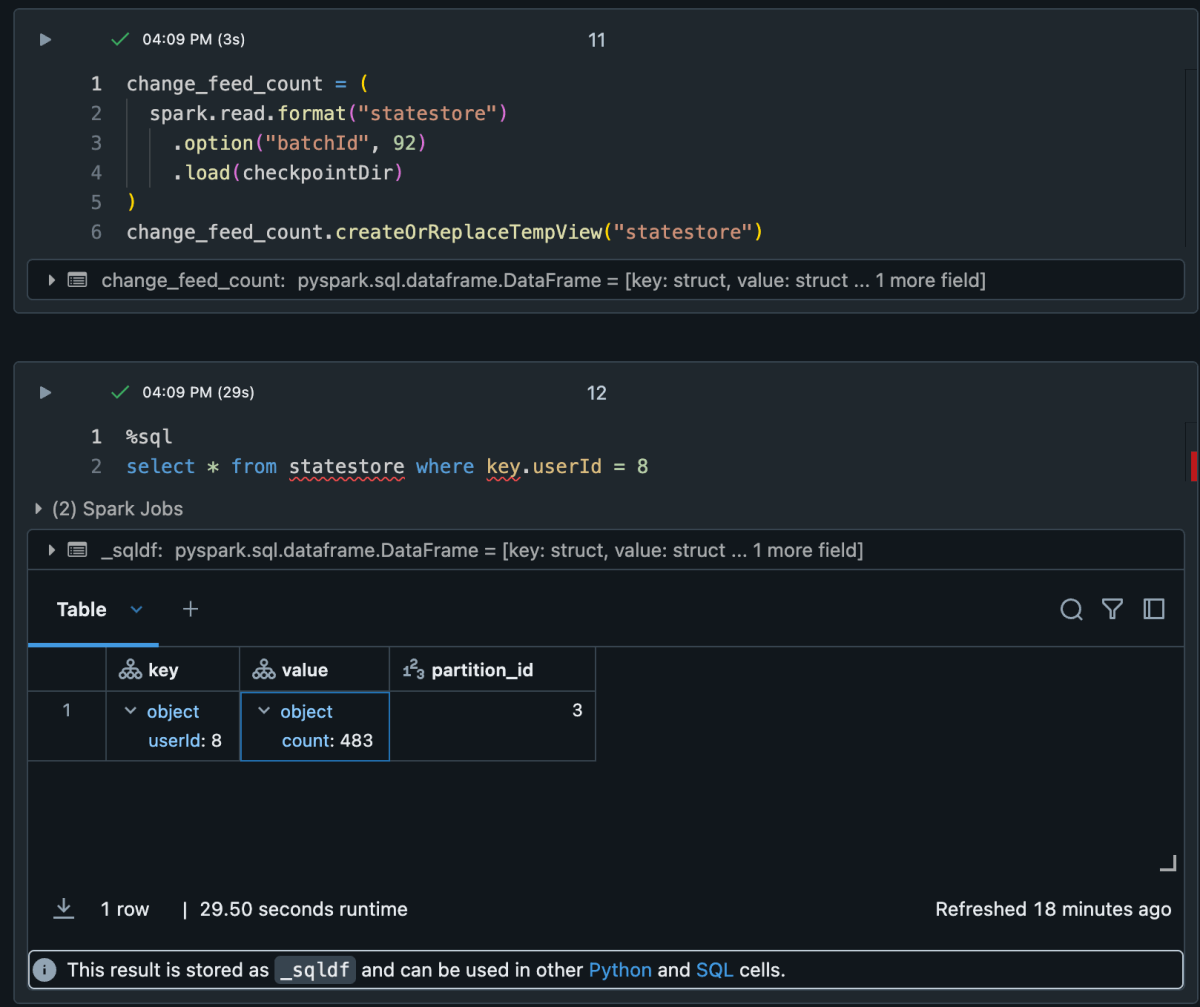This screenshot has width=1200, height=1007.
Task: Open the Table view type dropdown
Action: (137, 609)
